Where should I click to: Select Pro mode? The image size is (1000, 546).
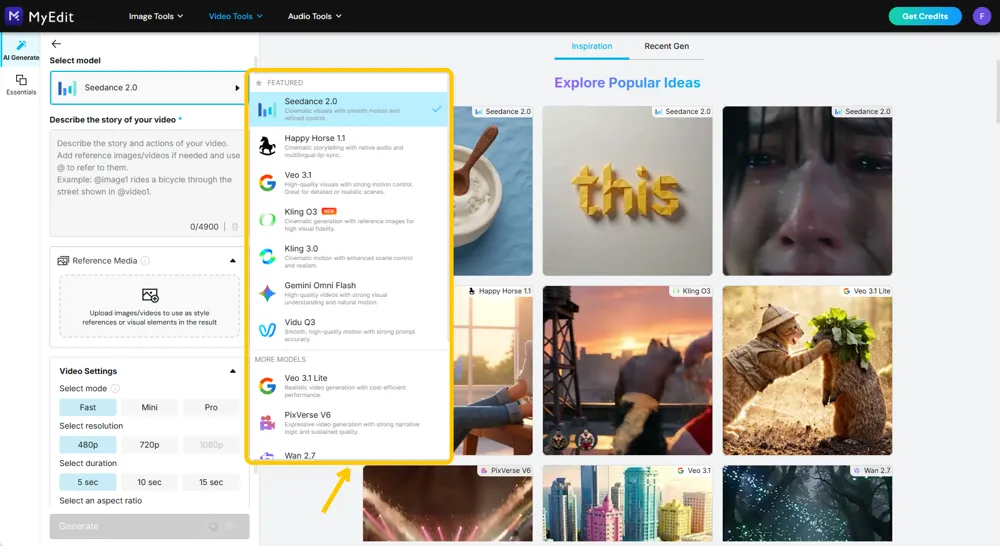click(211, 408)
